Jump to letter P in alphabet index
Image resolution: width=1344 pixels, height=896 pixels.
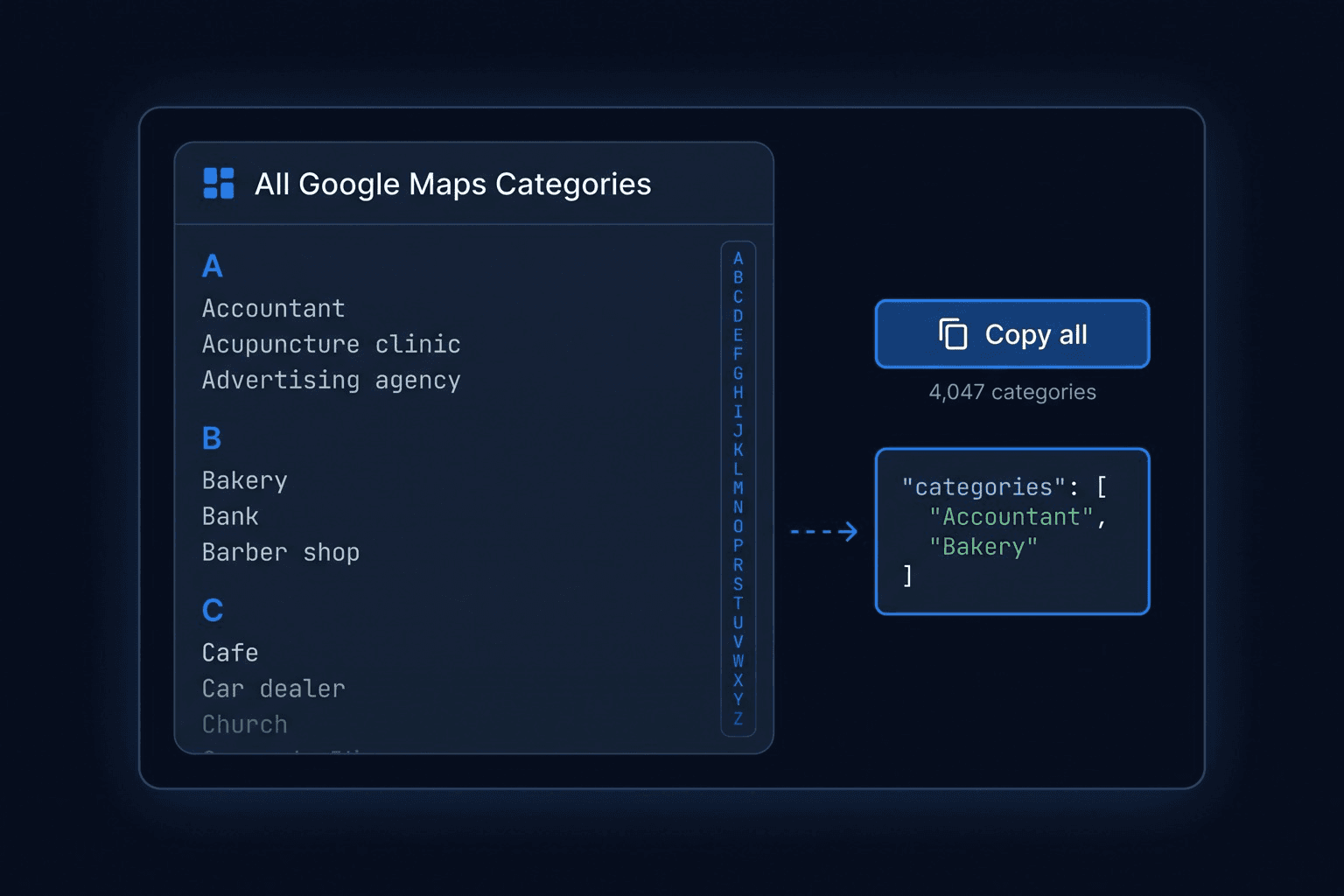pos(738,546)
